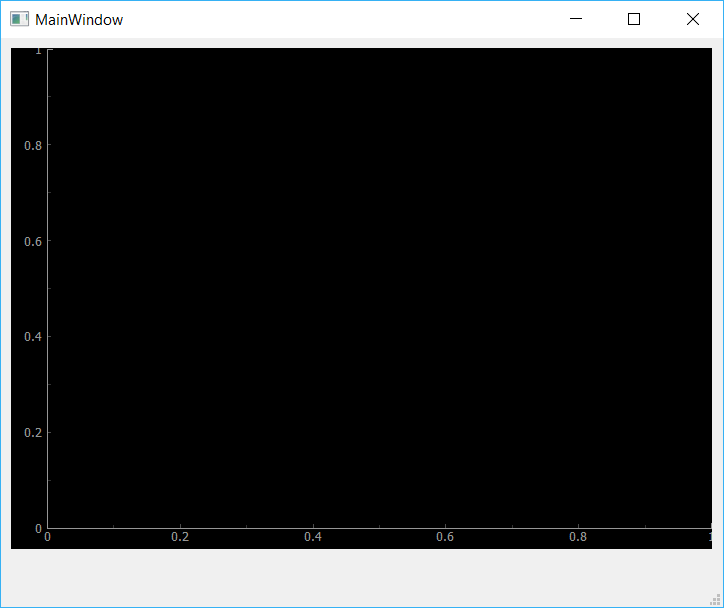
Task: Click the y-axis label 0.2
Action: [33, 433]
